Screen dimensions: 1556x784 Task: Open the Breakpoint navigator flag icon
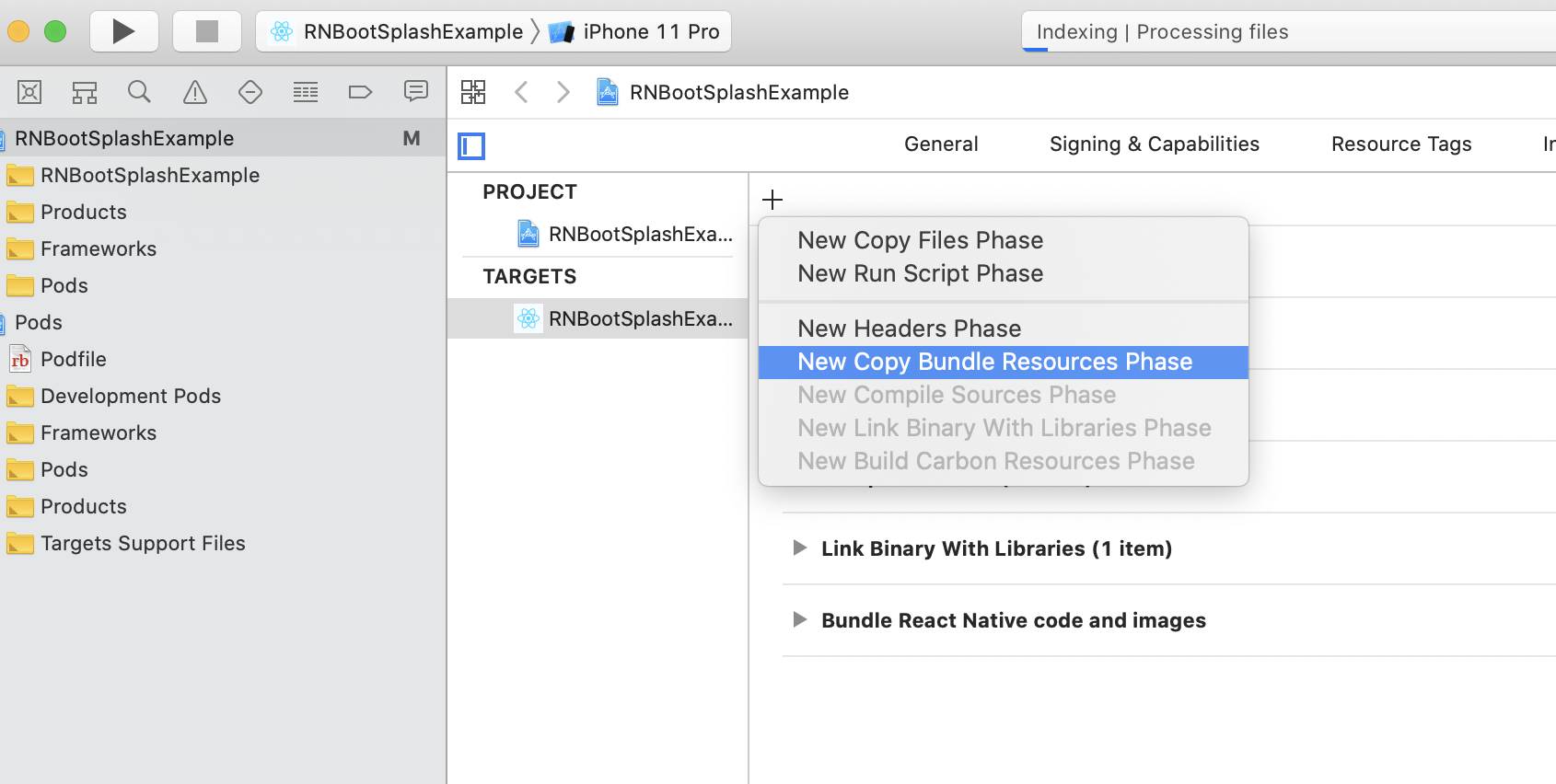click(360, 92)
